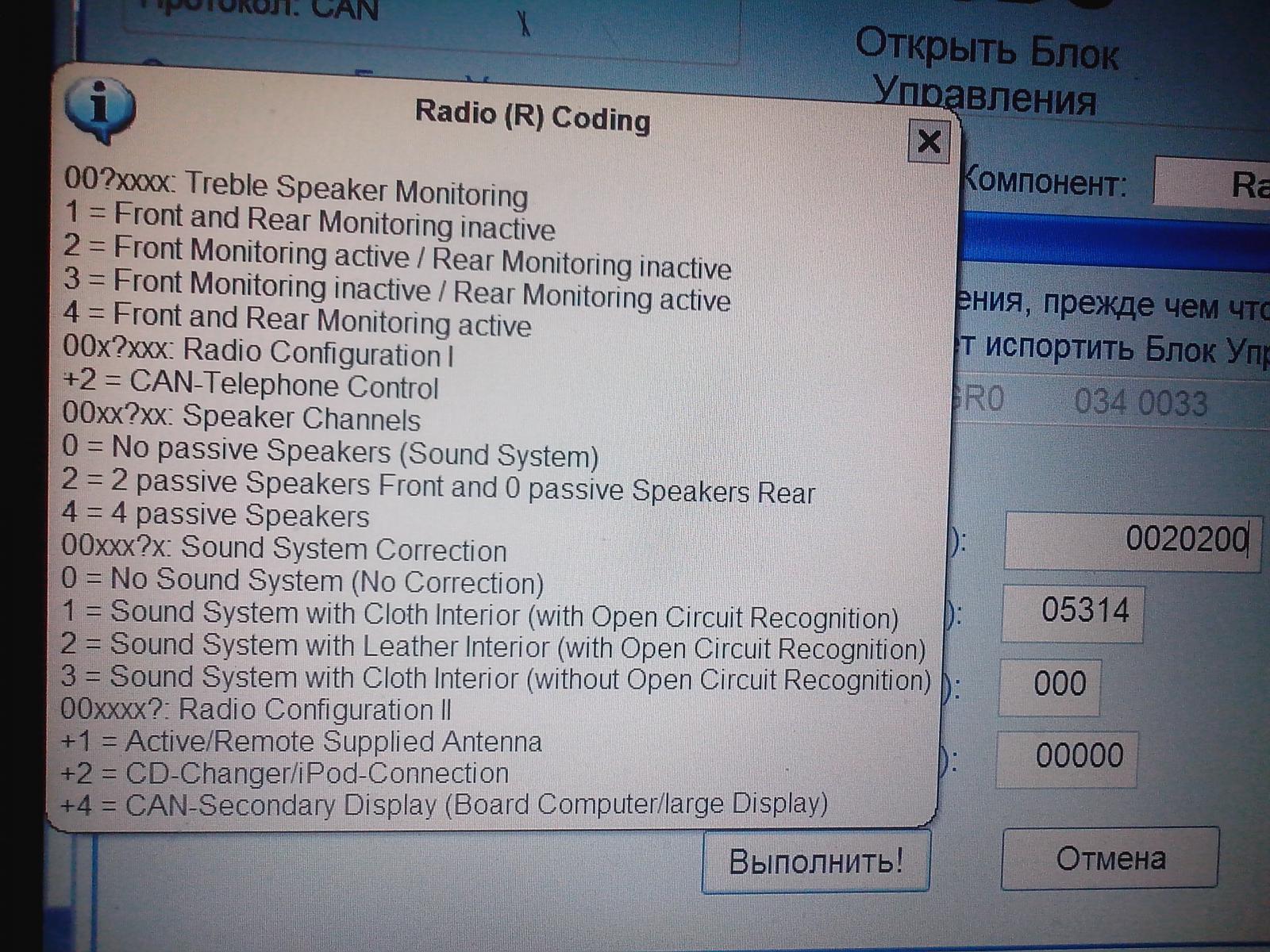Viewport: 1270px width, 952px height.
Task: Click '1 = Sound System with Cloth Interior (with Open Circuit Recognition)'
Action: coord(480,614)
